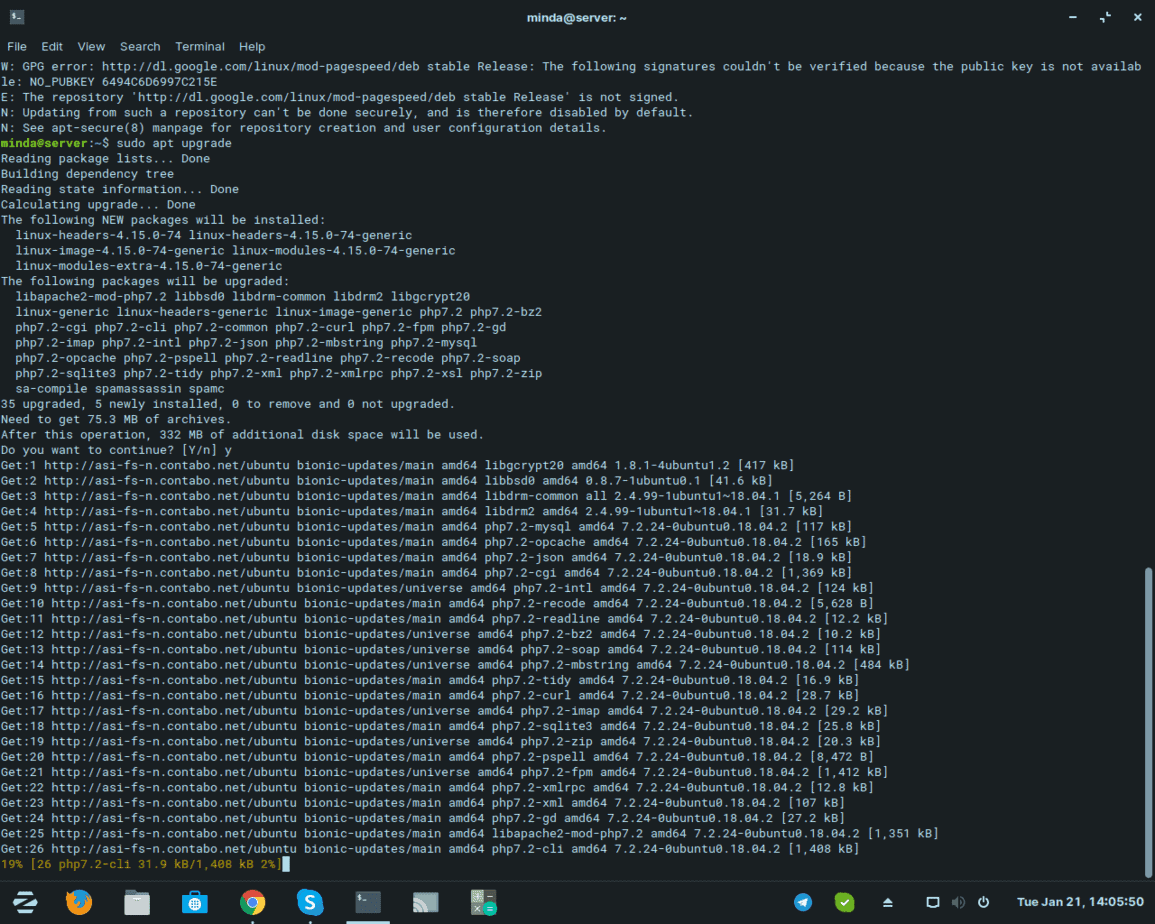This screenshot has height=924, width=1155.
Task: Click the Get:1 libgcrypt20 line
Action: coord(397,465)
